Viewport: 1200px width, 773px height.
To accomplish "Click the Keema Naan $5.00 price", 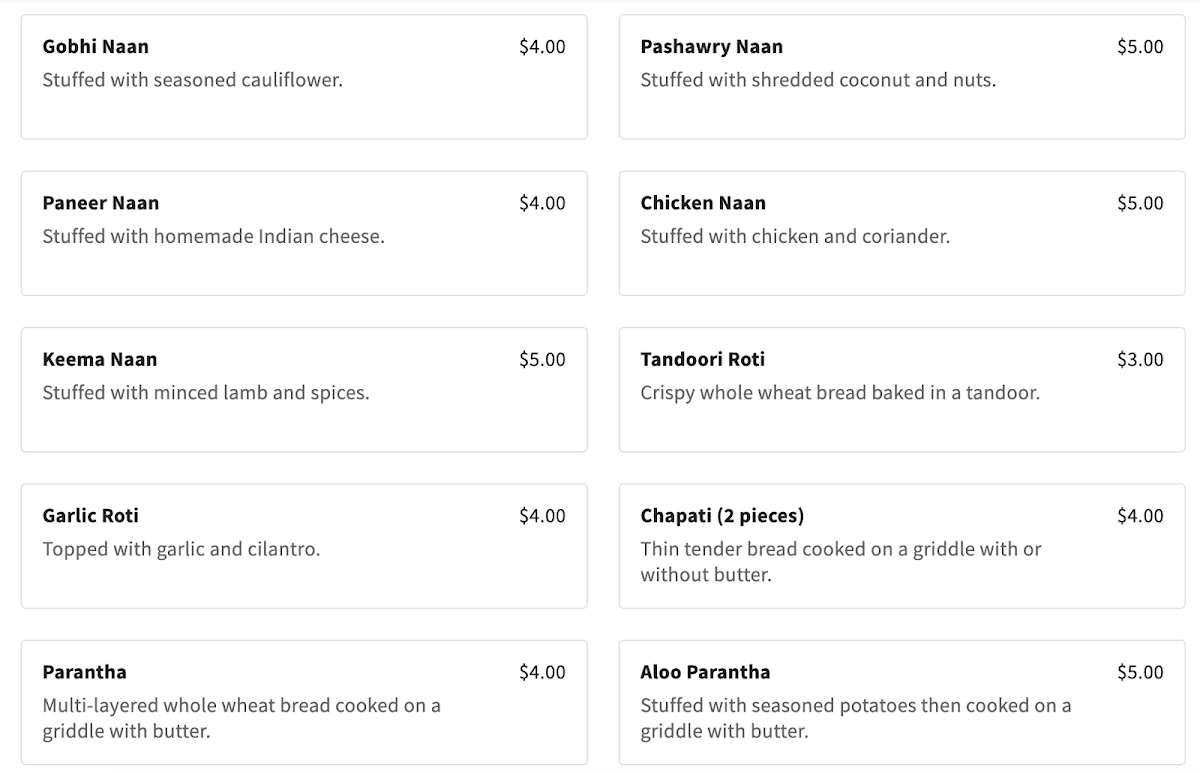I will (542, 360).
